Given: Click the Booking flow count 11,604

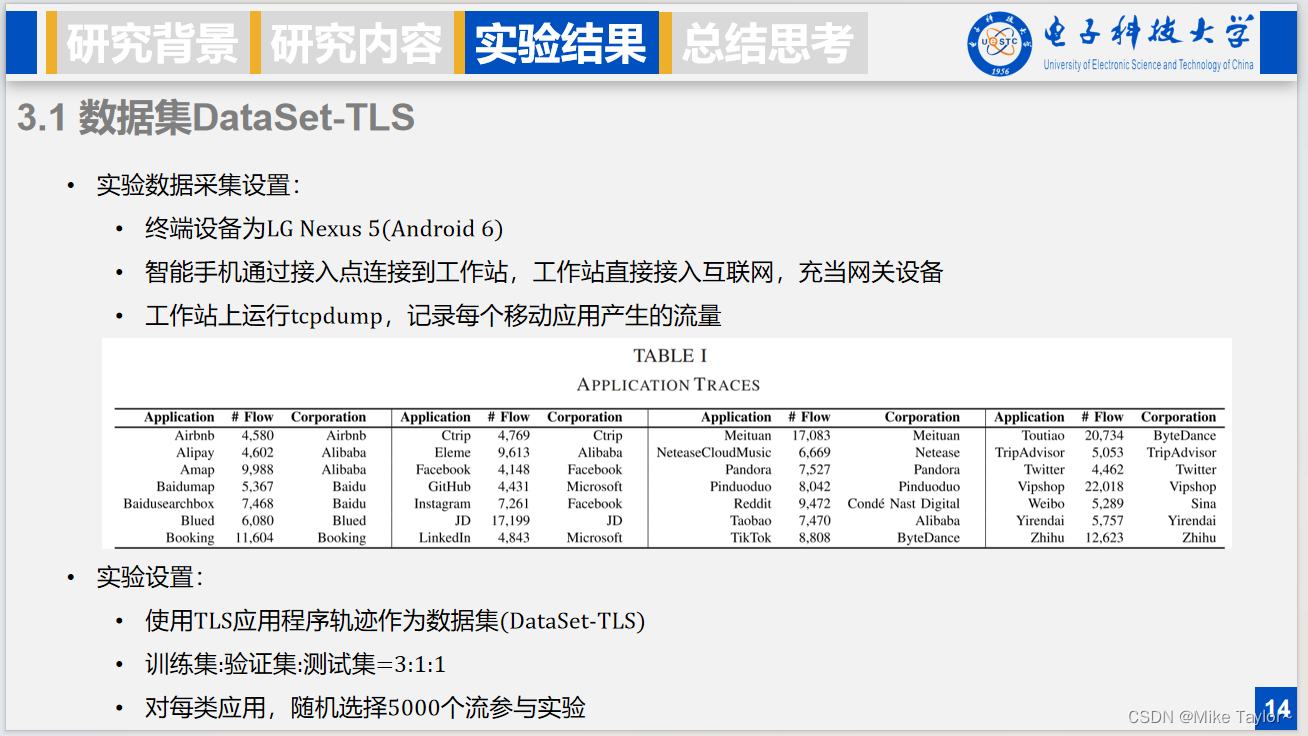Looking at the screenshot, I should 254,538.
